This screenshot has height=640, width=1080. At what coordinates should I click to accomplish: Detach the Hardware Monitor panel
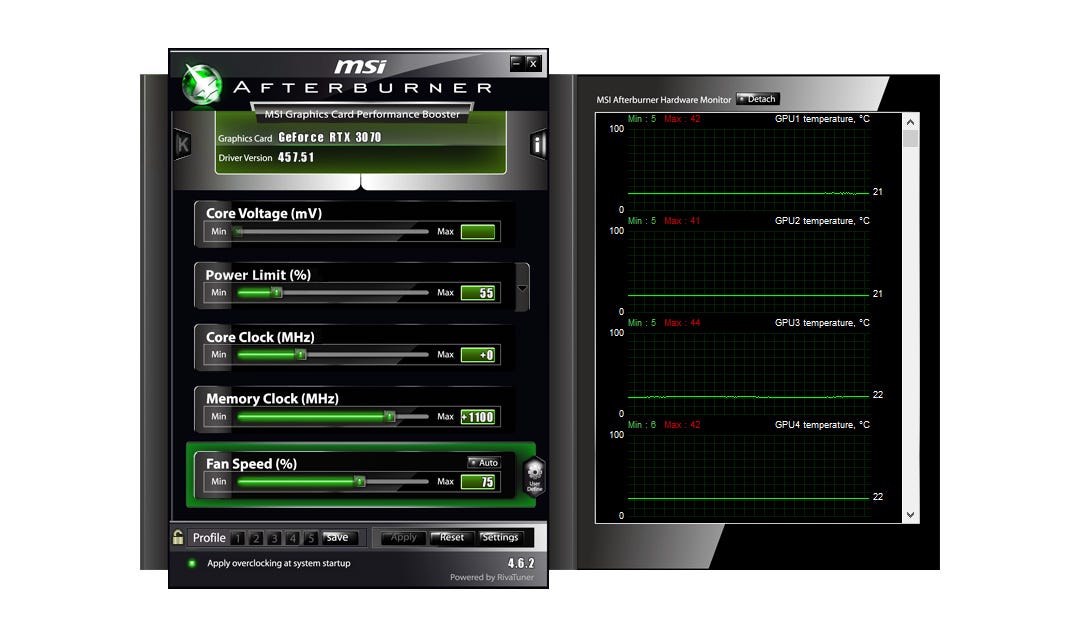[758, 99]
